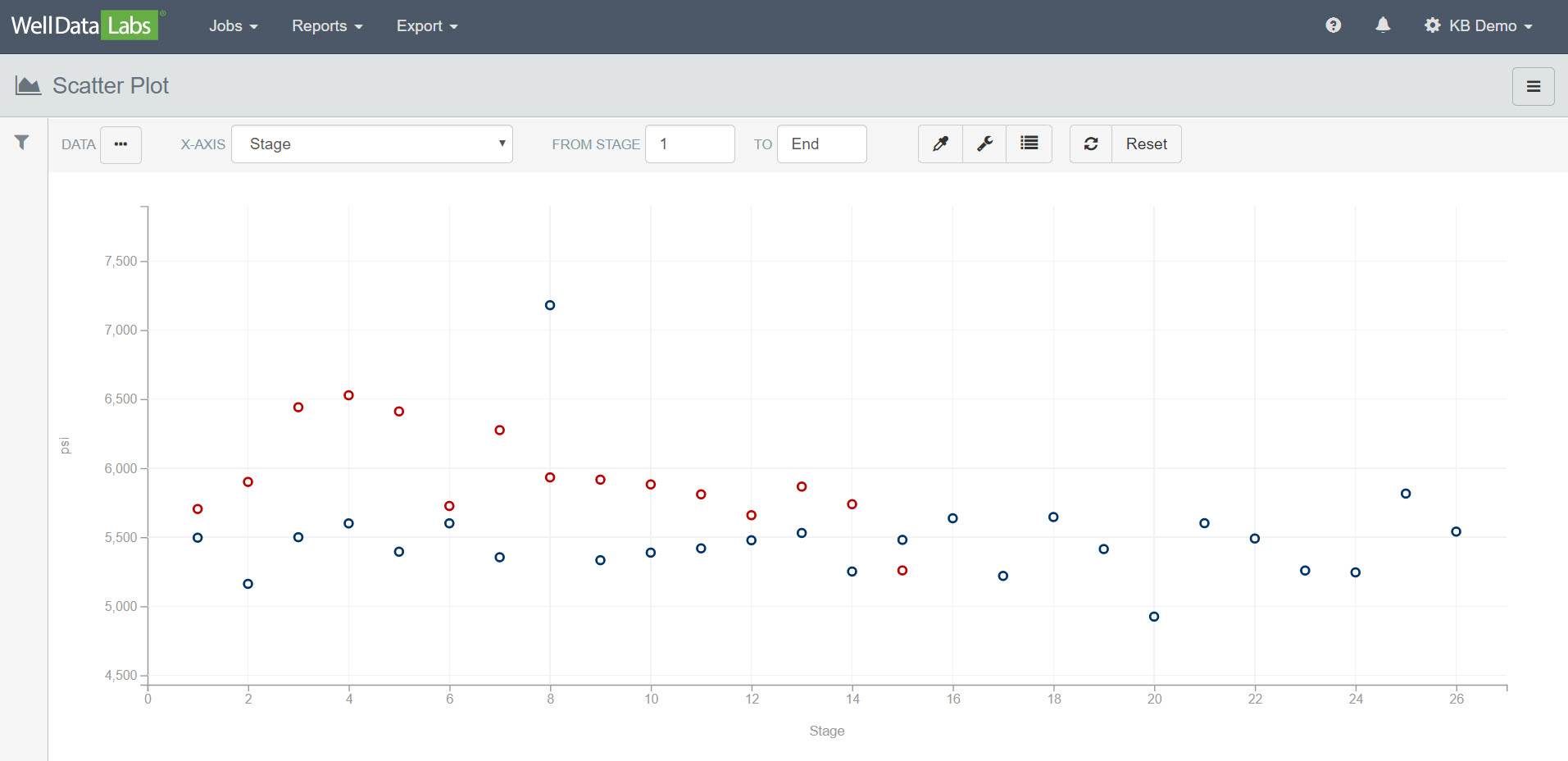Open the notifications bell
The image size is (1568, 761).
(x=1383, y=25)
